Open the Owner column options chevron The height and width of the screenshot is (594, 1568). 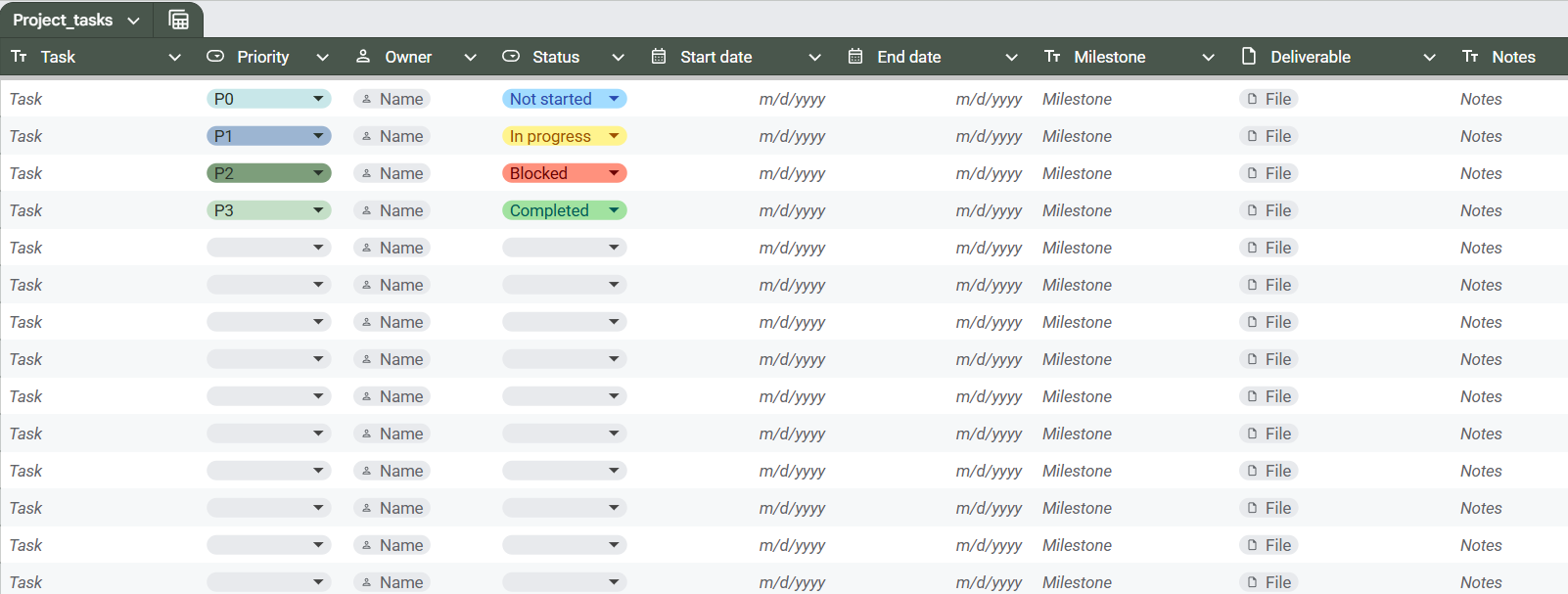pos(471,58)
